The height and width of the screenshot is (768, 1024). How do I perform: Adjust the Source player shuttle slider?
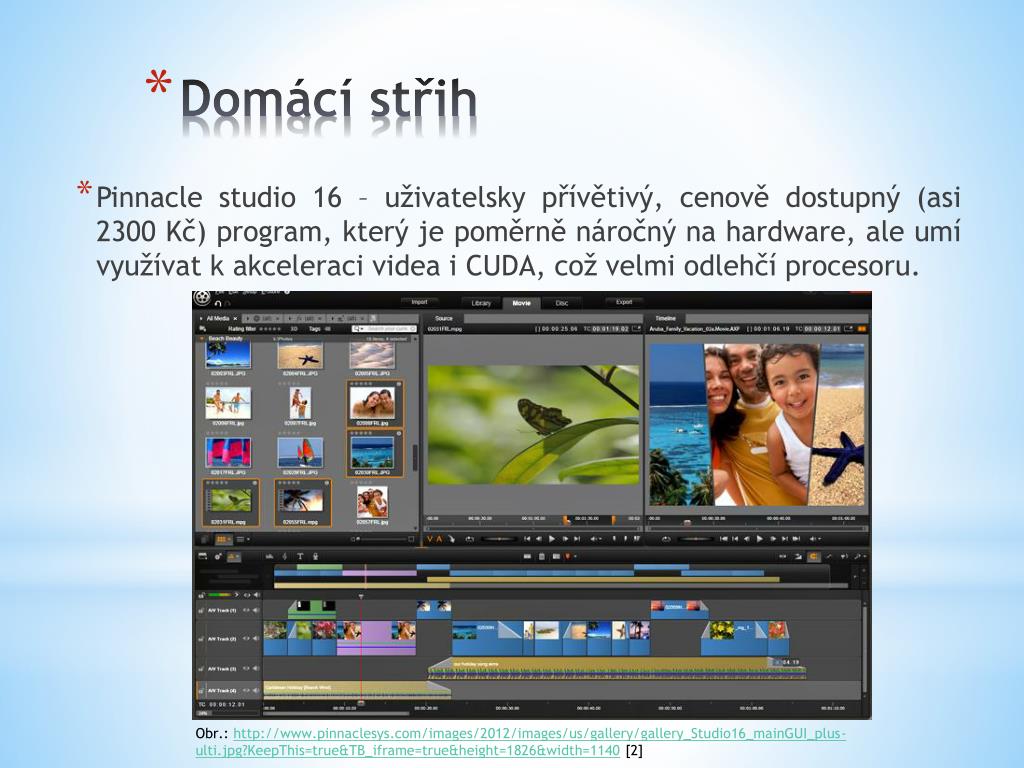499,539
